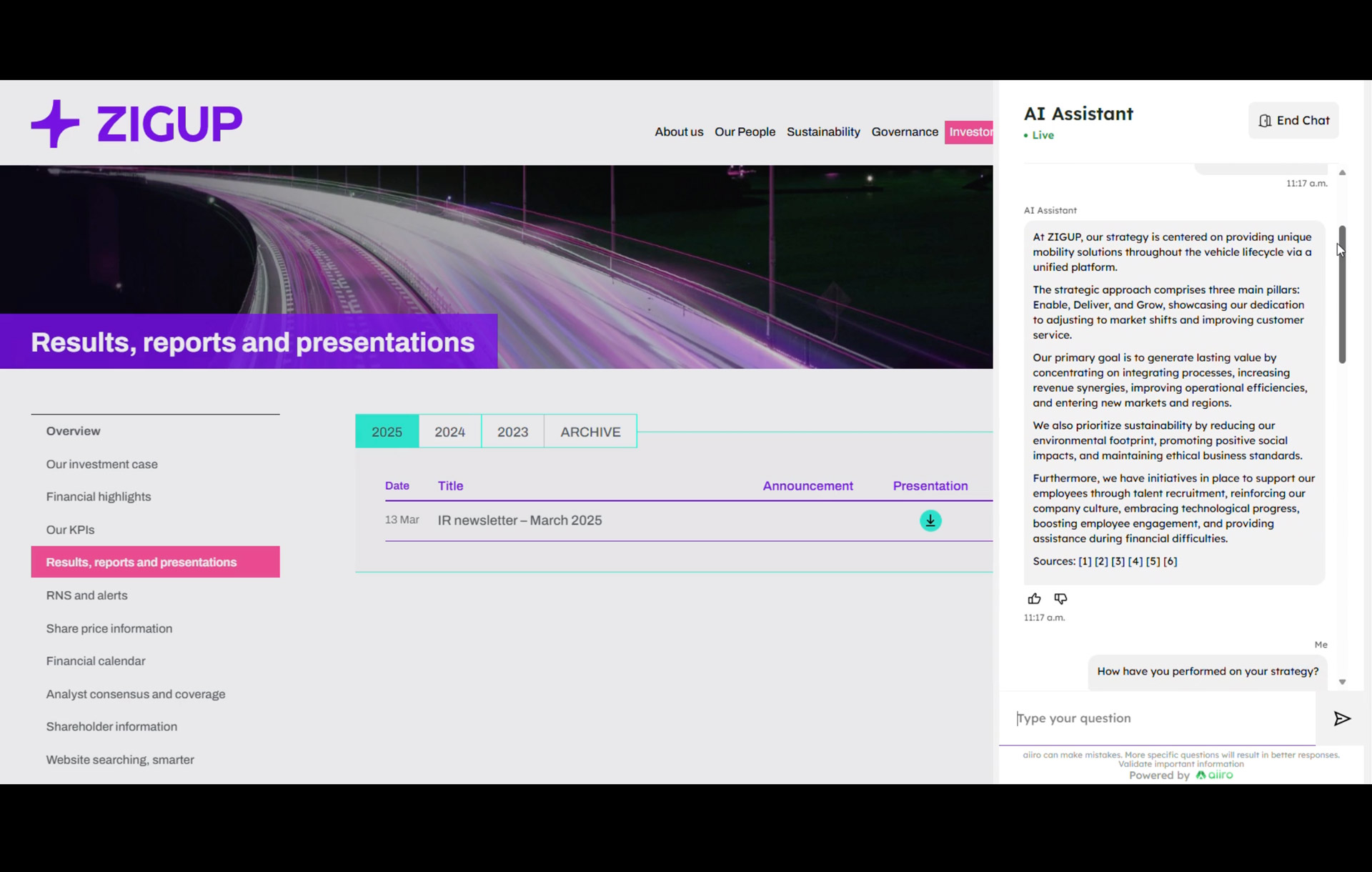Image resolution: width=1372 pixels, height=872 pixels.
Task: Open Share price information in sidebar
Action: [109, 628]
